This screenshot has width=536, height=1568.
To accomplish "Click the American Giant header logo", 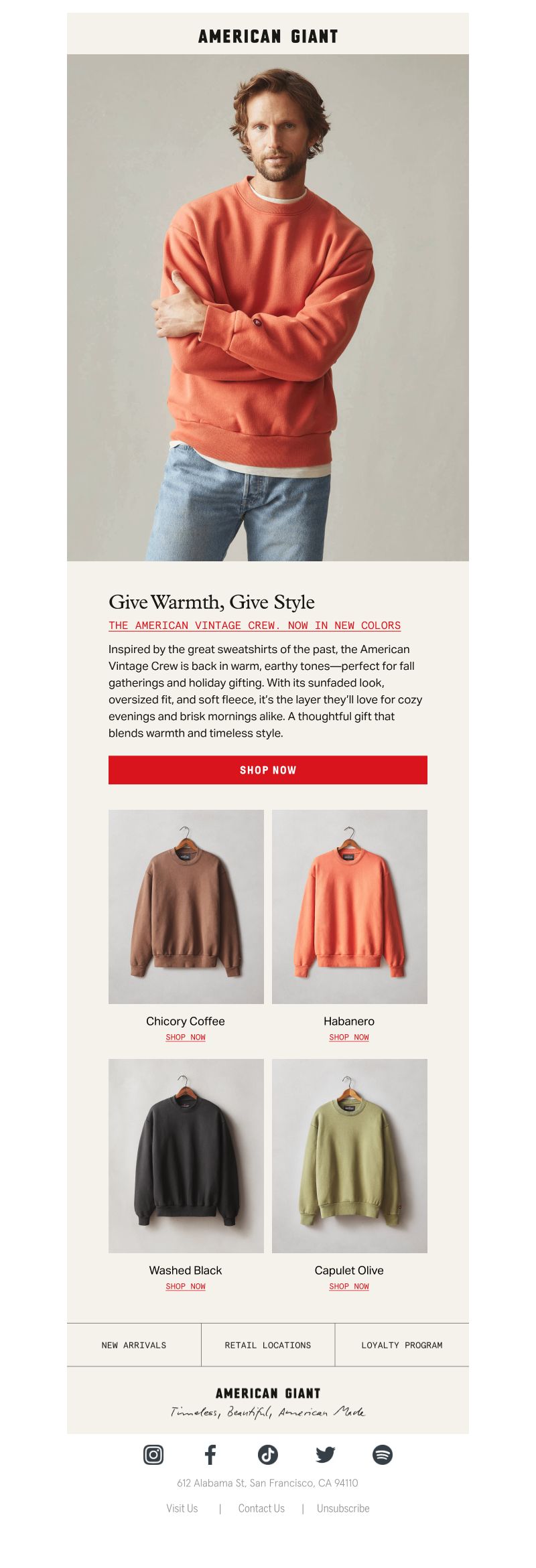I will pos(268,36).
